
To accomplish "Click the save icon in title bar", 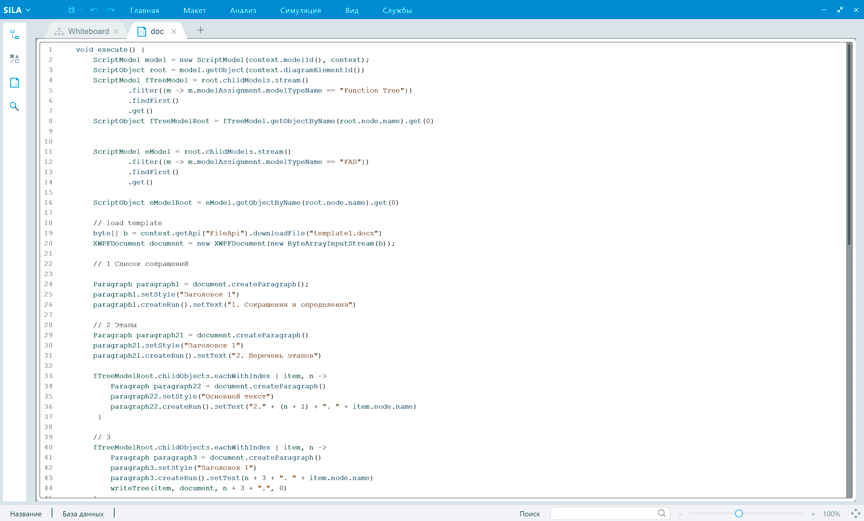I will click(x=71, y=10).
